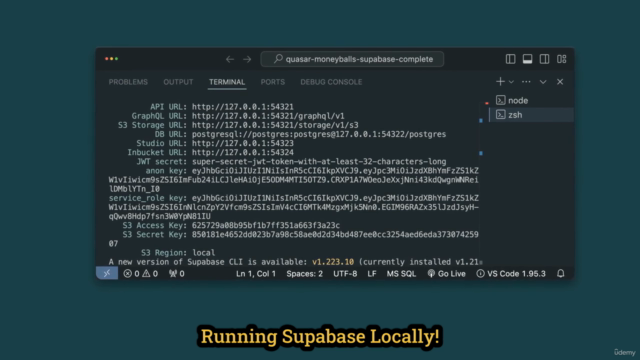Click the S3 Region value local
The height and width of the screenshot is (360, 640).
[203, 253]
